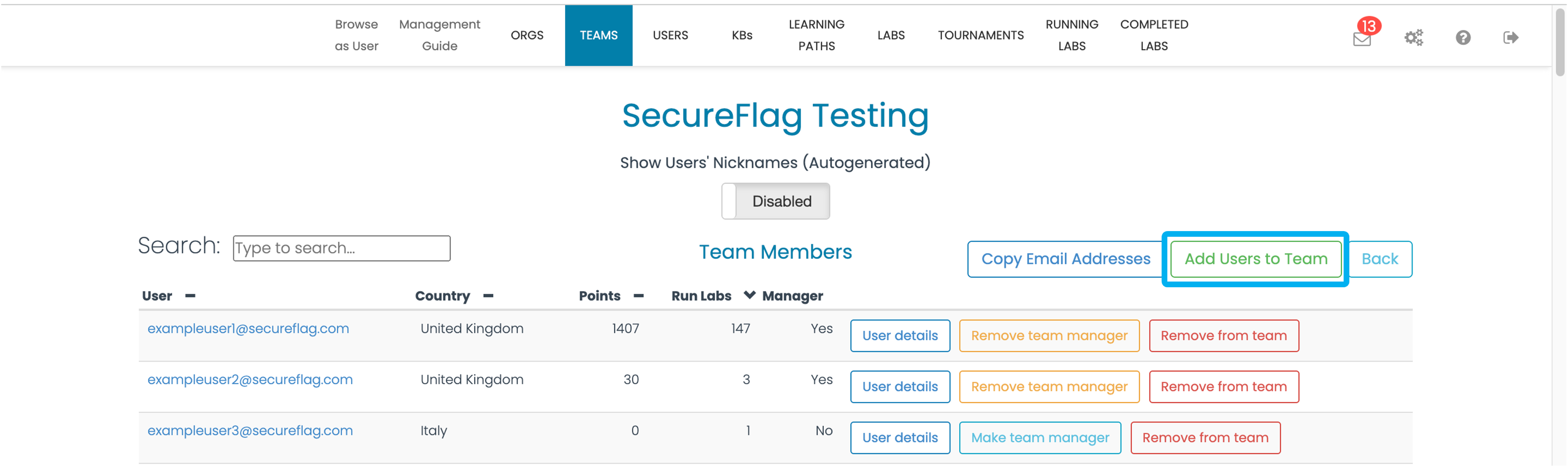
Task: Open LEARNING PATHS tab
Action: point(816,35)
